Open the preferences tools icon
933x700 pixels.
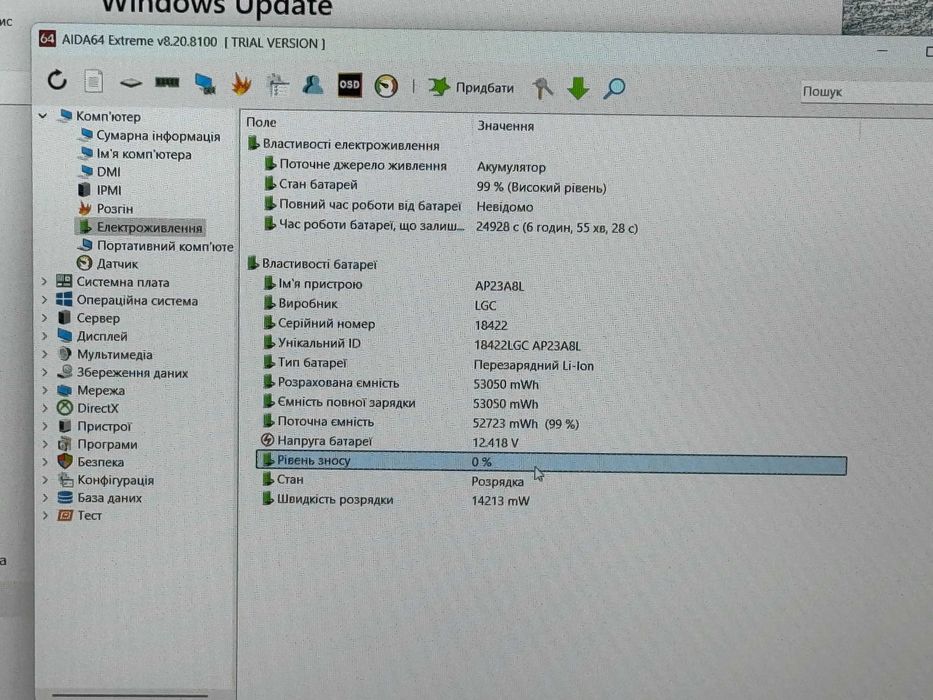[277, 85]
